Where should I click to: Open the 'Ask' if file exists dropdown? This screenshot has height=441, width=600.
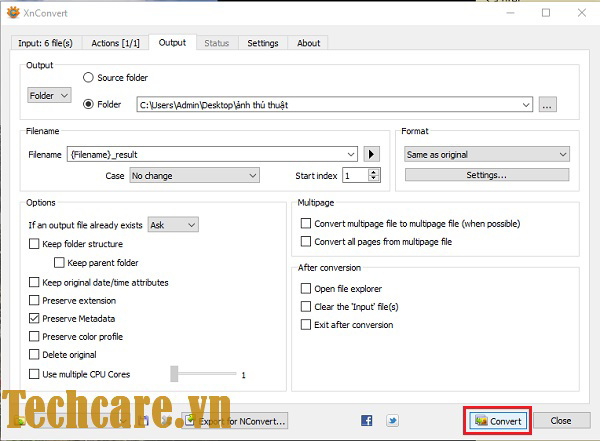click(x=173, y=225)
